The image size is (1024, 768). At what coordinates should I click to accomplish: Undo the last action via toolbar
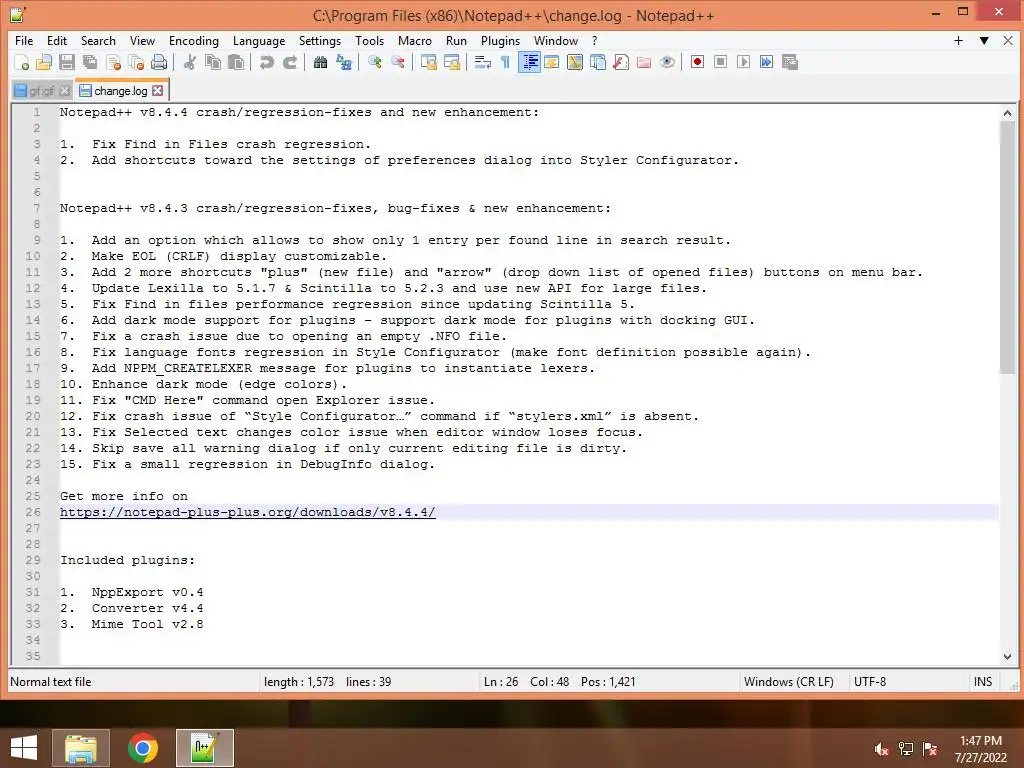pos(266,62)
